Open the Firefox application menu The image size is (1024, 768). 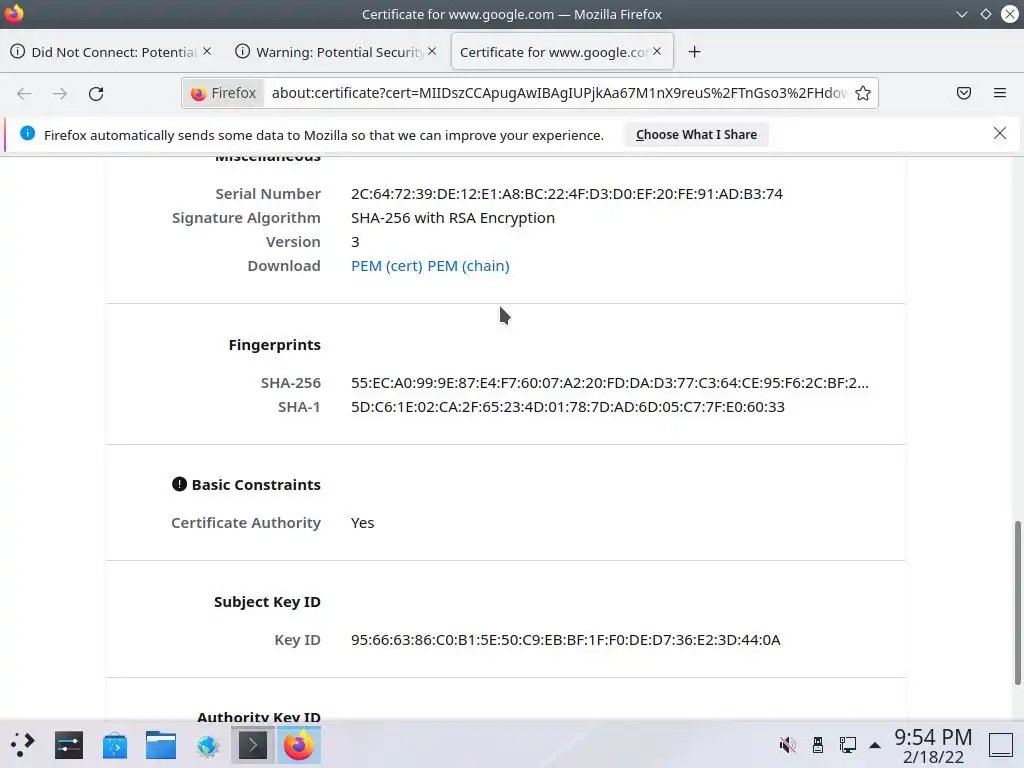coord(1000,93)
